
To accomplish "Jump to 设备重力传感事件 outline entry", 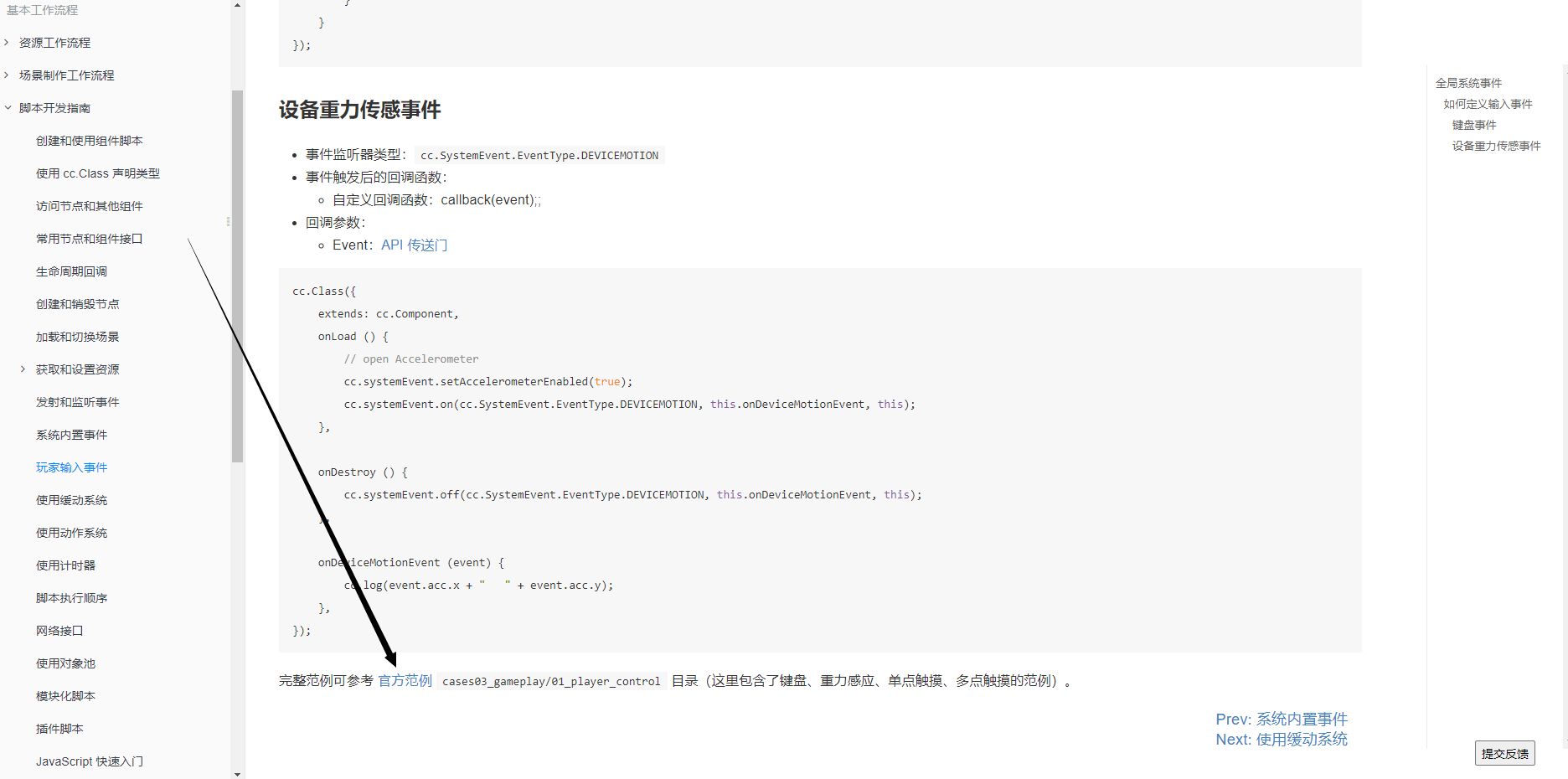I will 1496,146.
